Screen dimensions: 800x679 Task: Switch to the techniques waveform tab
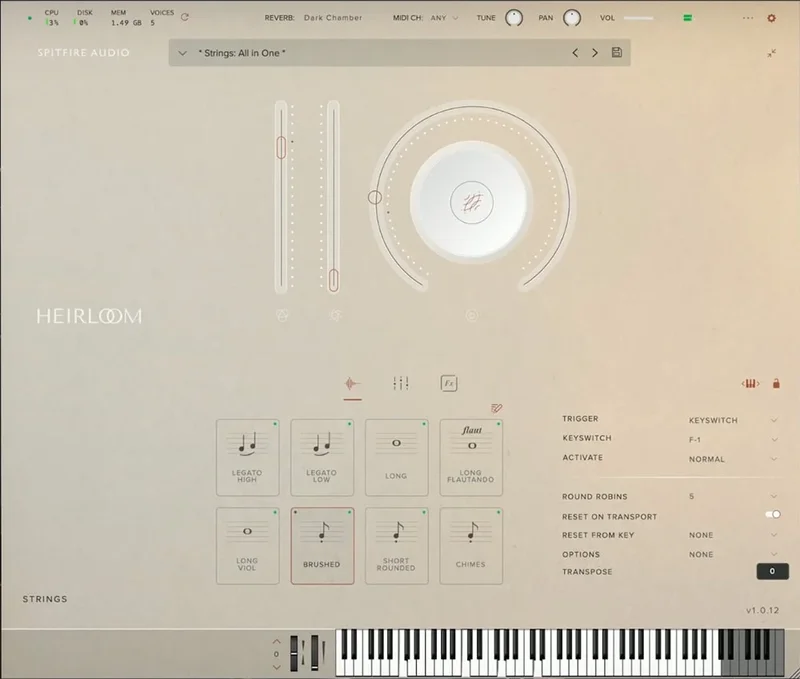[352, 384]
